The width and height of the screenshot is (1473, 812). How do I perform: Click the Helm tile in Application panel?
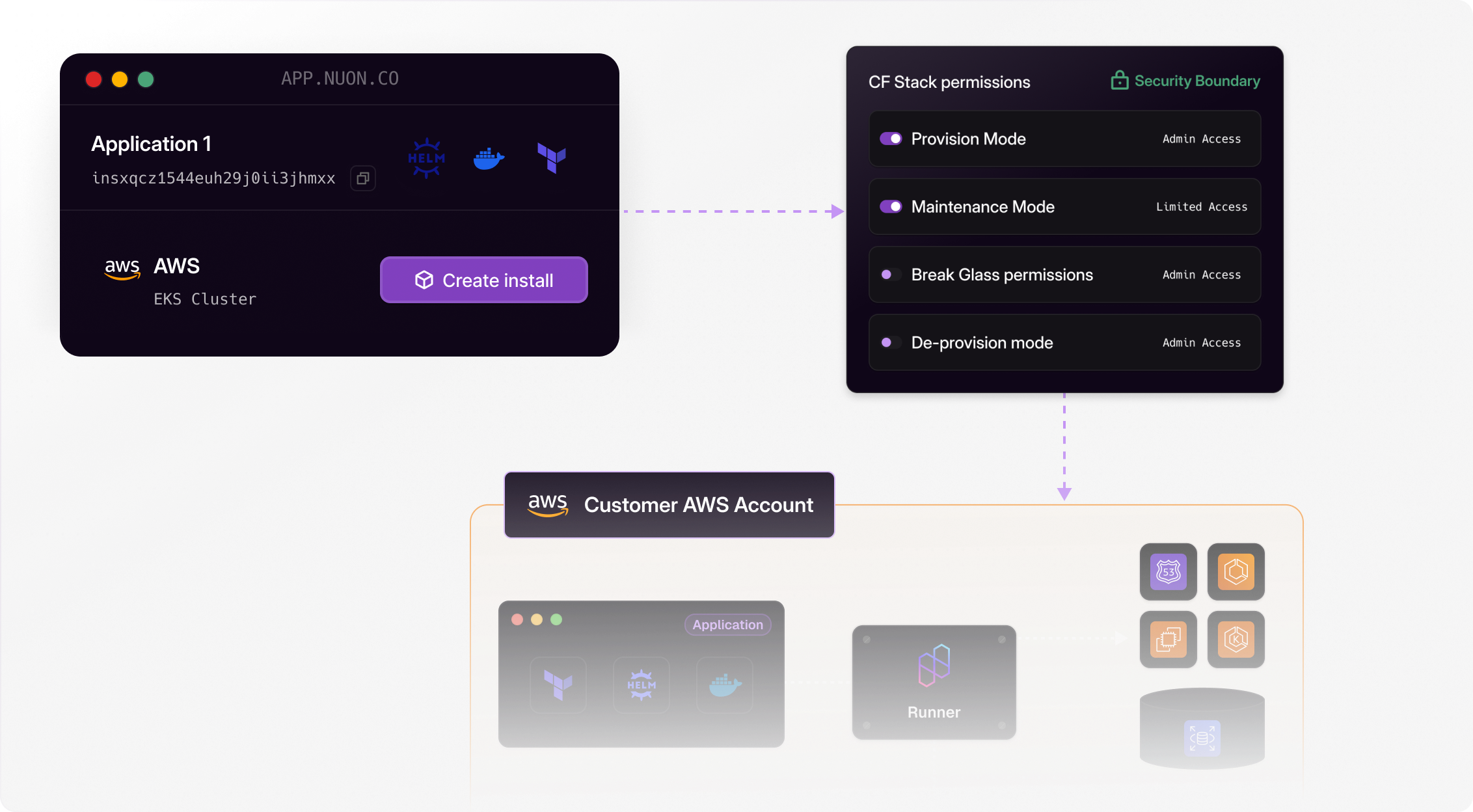[642, 685]
